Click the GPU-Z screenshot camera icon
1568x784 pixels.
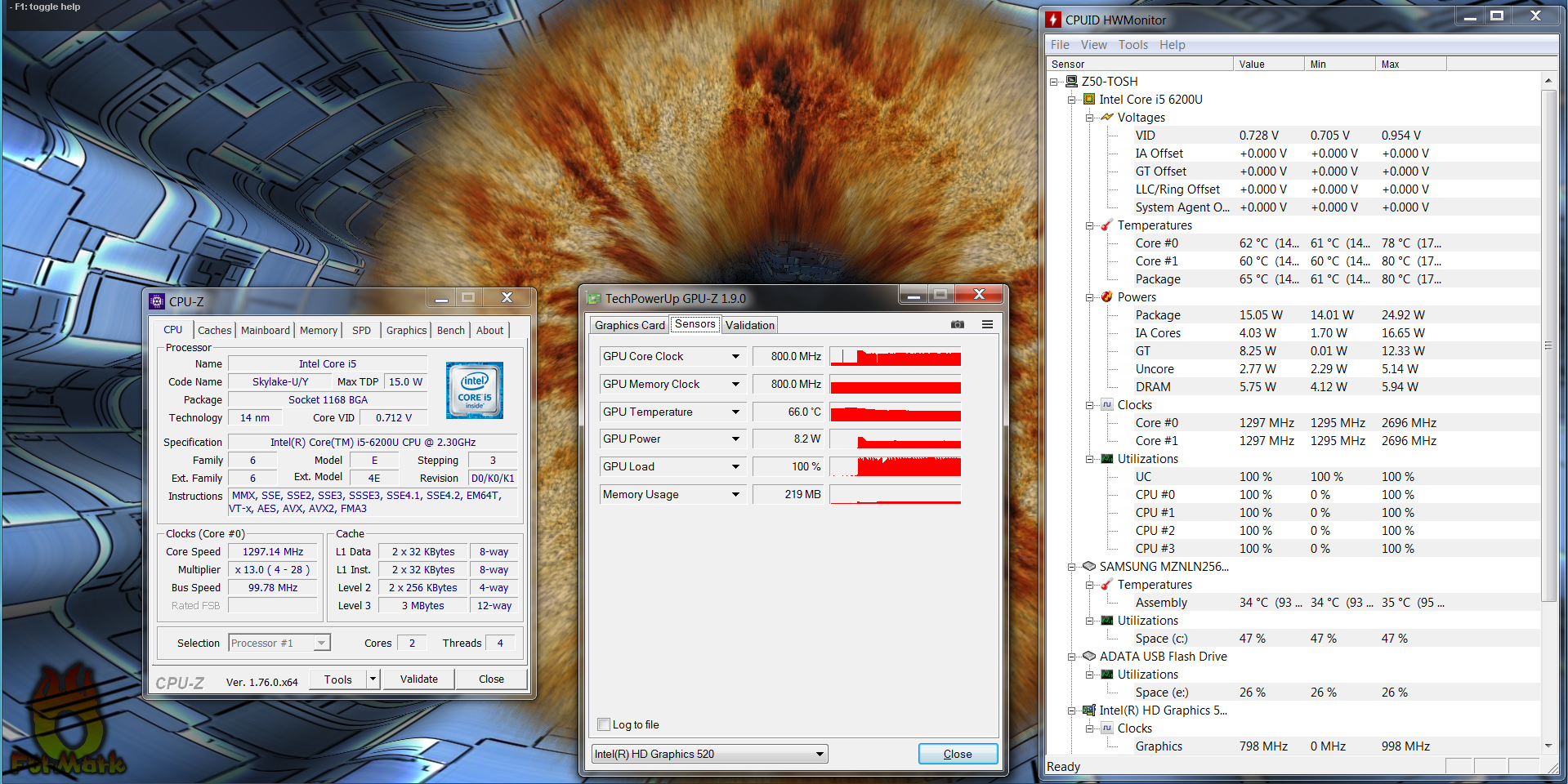[958, 324]
